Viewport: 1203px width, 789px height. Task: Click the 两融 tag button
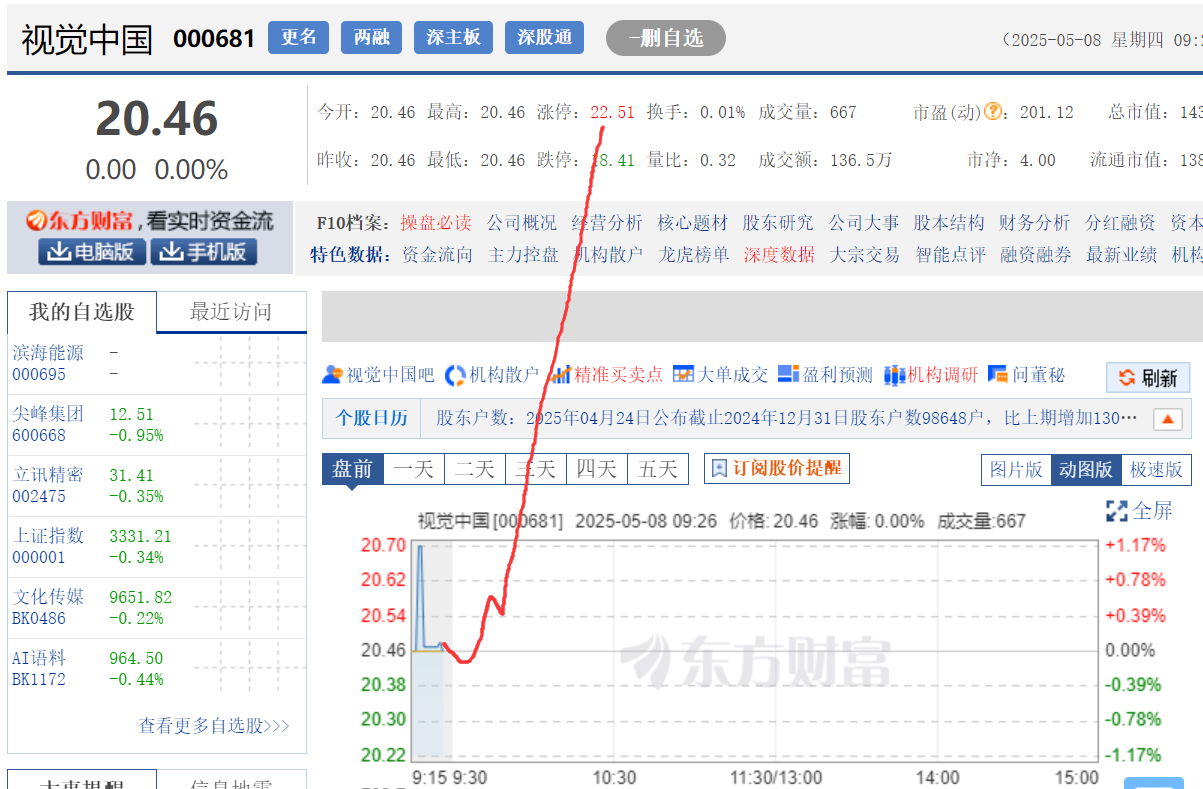[371, 37]
